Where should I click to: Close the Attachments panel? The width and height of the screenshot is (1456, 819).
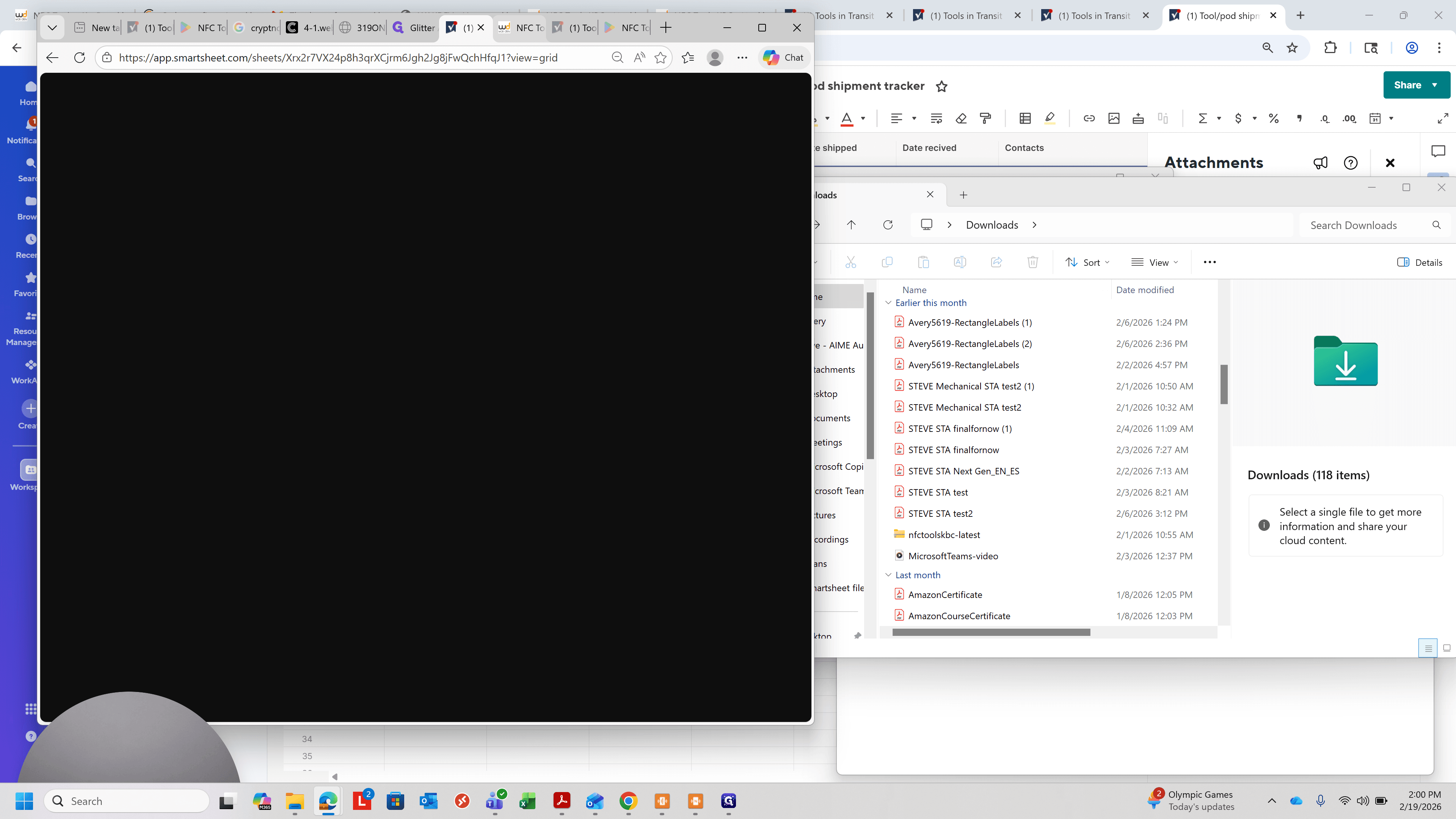pyautogui.click(x=1390, y=163)
